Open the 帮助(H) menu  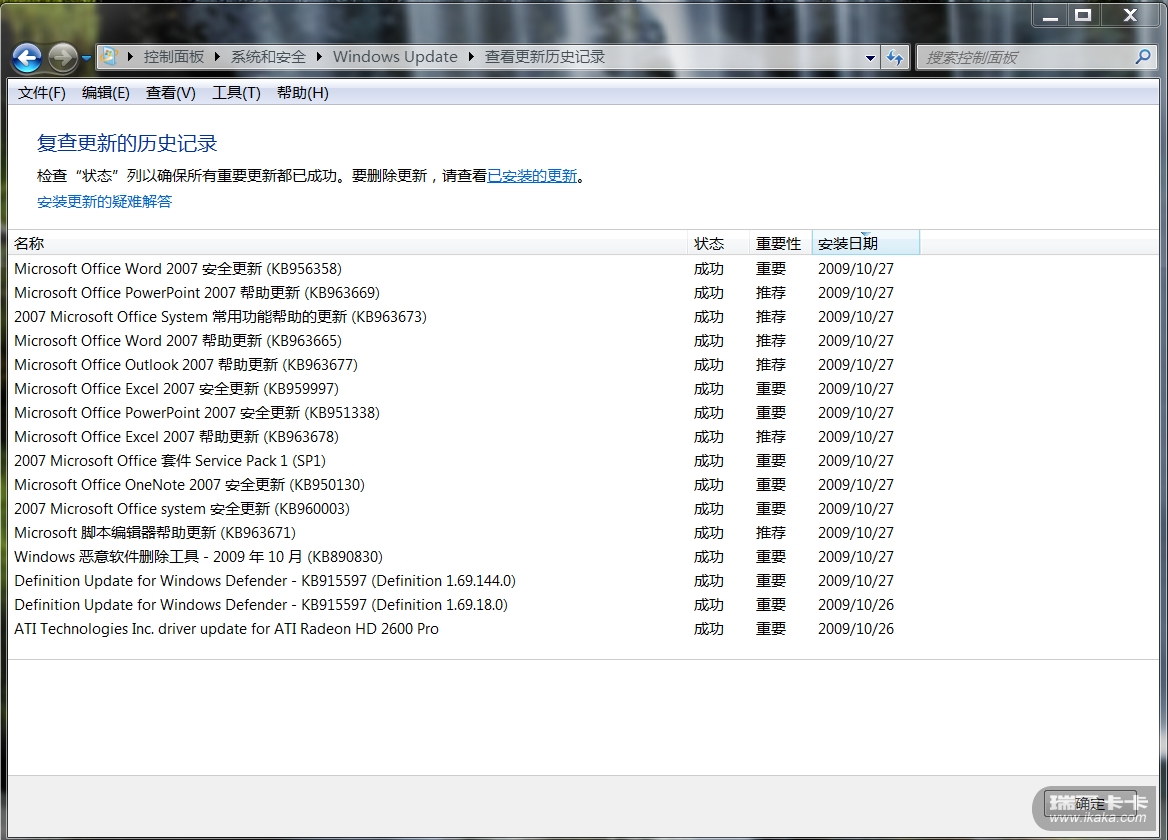pos(302,93)
